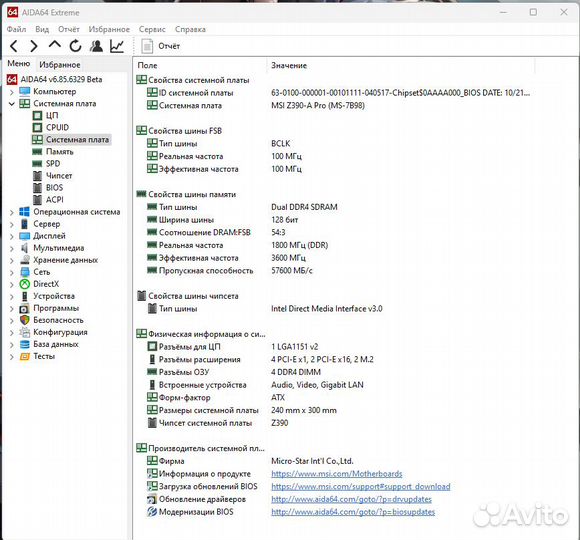The image size is (580, 540).
Task: Click the Back arrow toolbar icon
Action: (14, 46)
